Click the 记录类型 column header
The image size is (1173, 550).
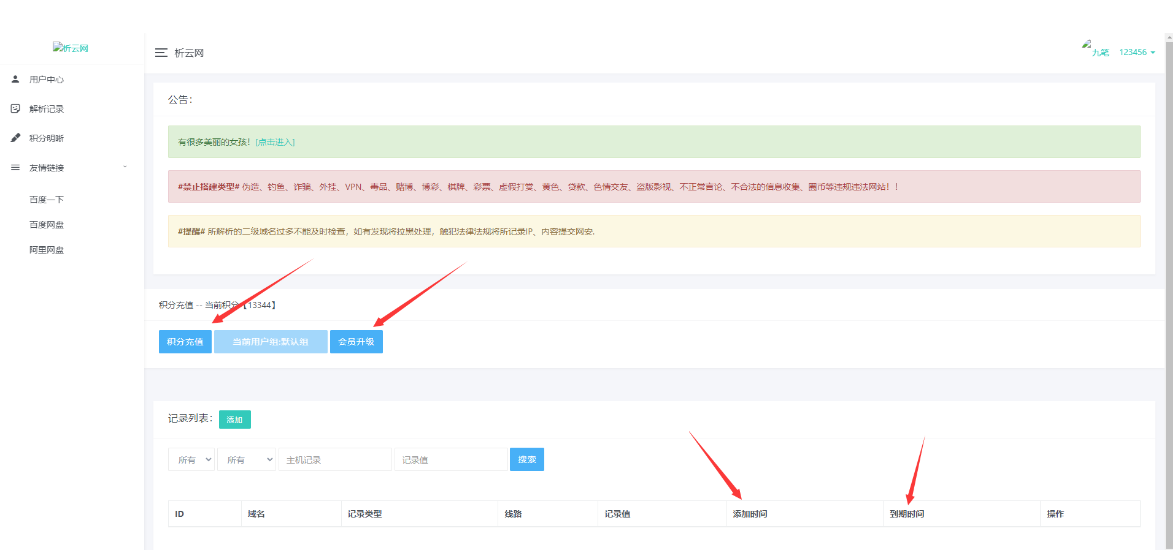click(x=419, y=514)
